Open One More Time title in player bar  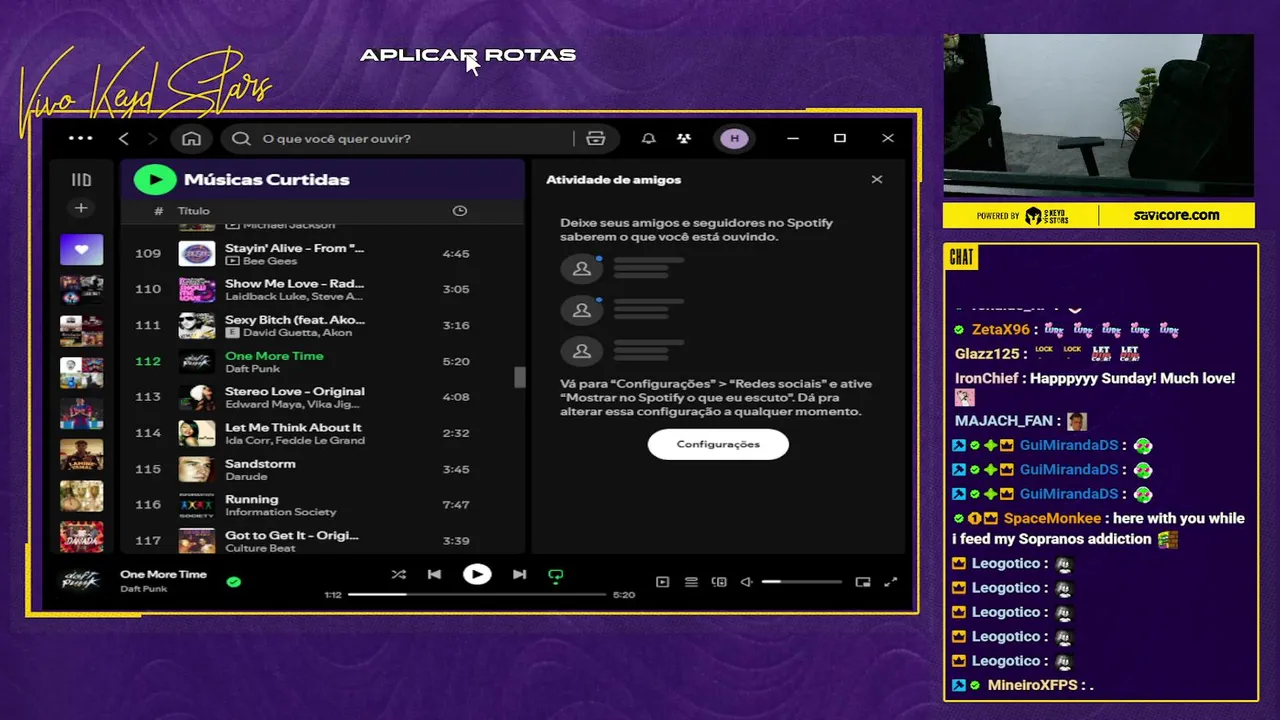[x=163, y=574]
